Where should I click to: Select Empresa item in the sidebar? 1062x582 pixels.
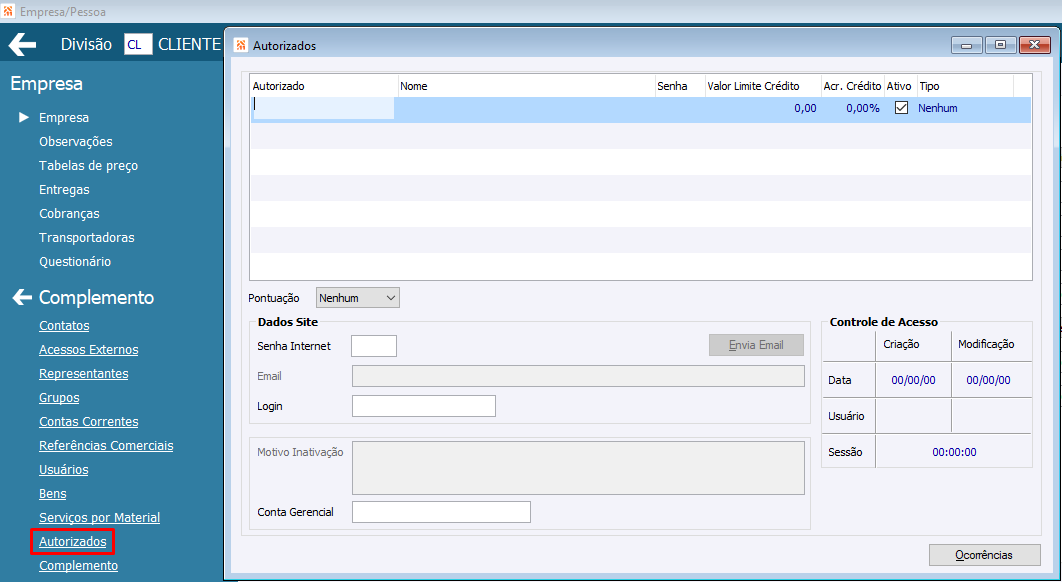64,117
